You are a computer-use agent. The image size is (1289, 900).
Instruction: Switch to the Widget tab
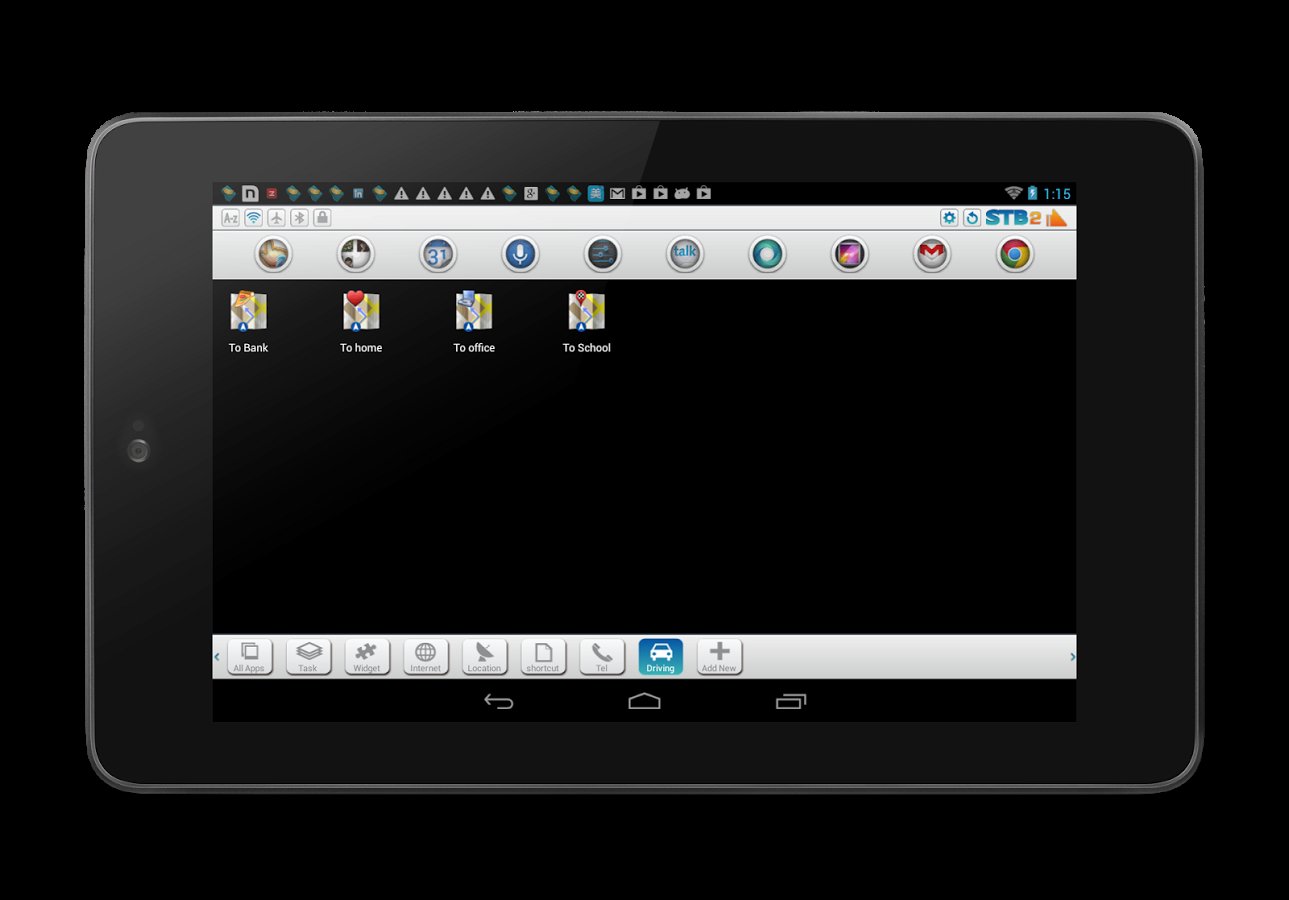tap(366, 657)
